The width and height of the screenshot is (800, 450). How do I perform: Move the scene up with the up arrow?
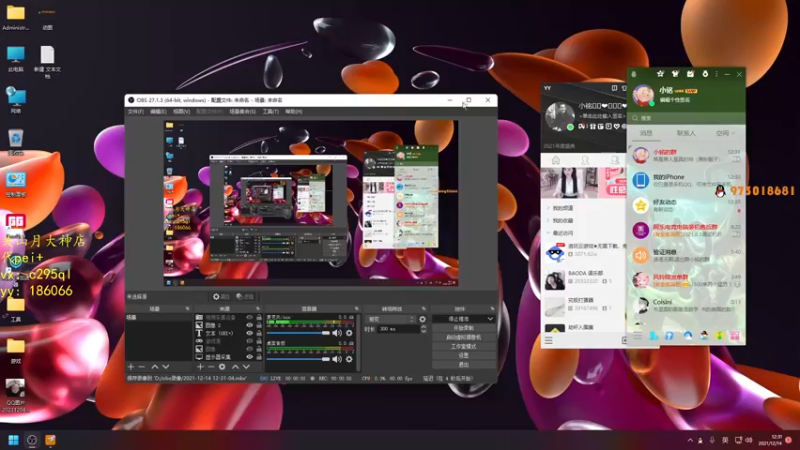155,367
